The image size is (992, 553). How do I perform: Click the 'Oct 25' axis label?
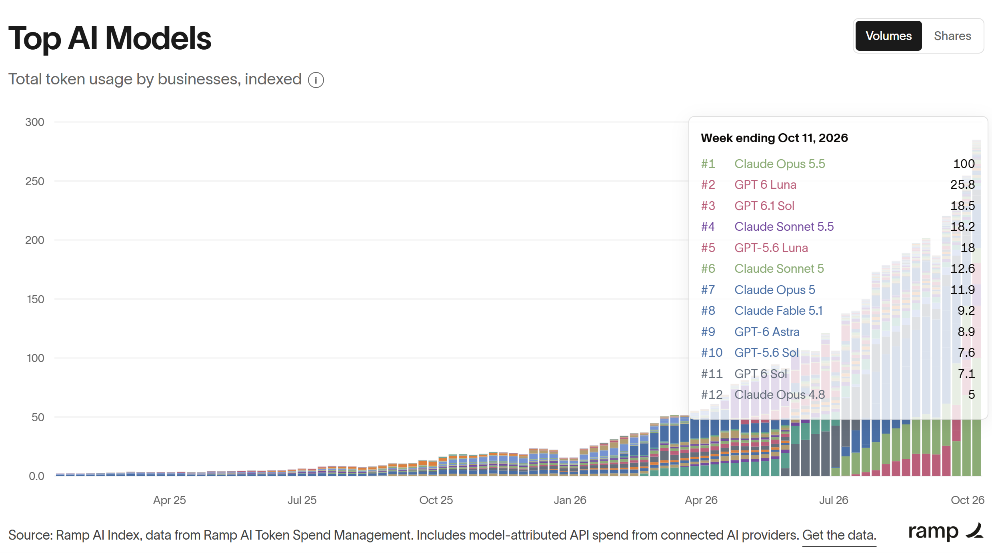tap(436, 500)
